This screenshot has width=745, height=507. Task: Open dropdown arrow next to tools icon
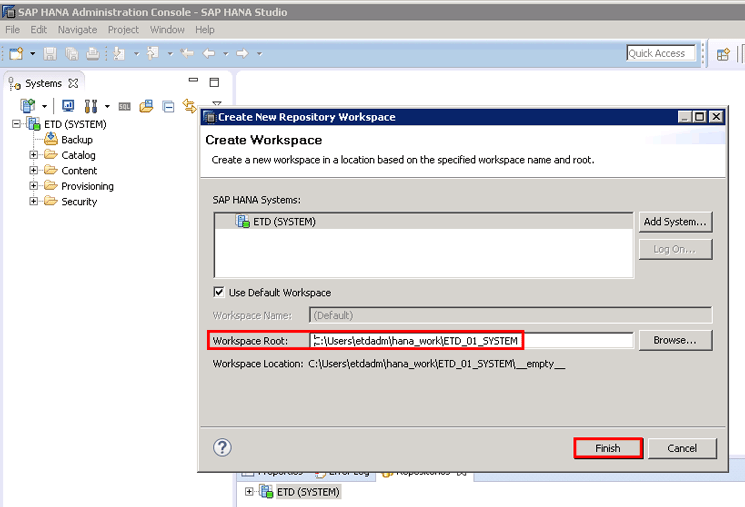106,106
